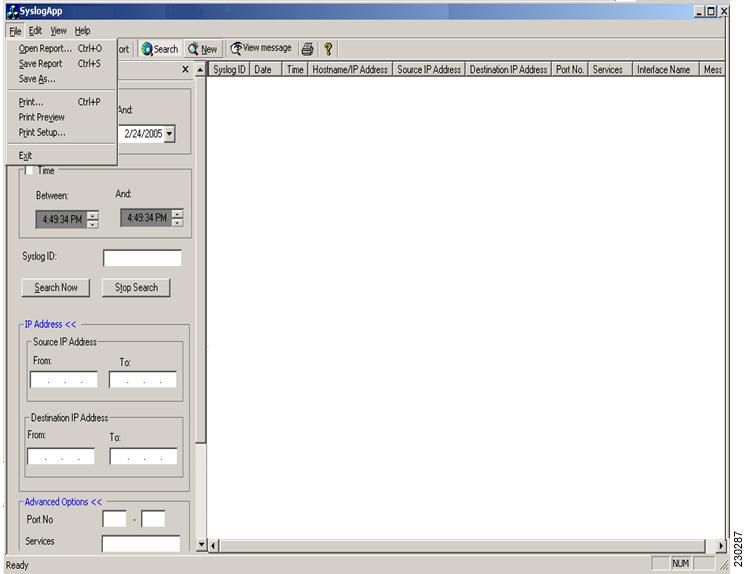Open the View menu
Screen dimensions: 745x574
(58, 31)
